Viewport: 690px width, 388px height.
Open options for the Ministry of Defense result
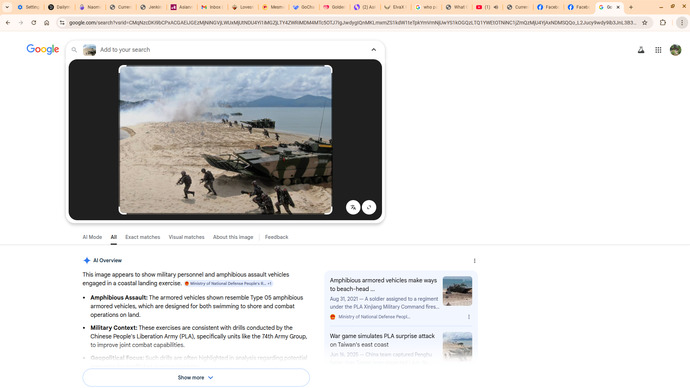[x=469, y=317]
